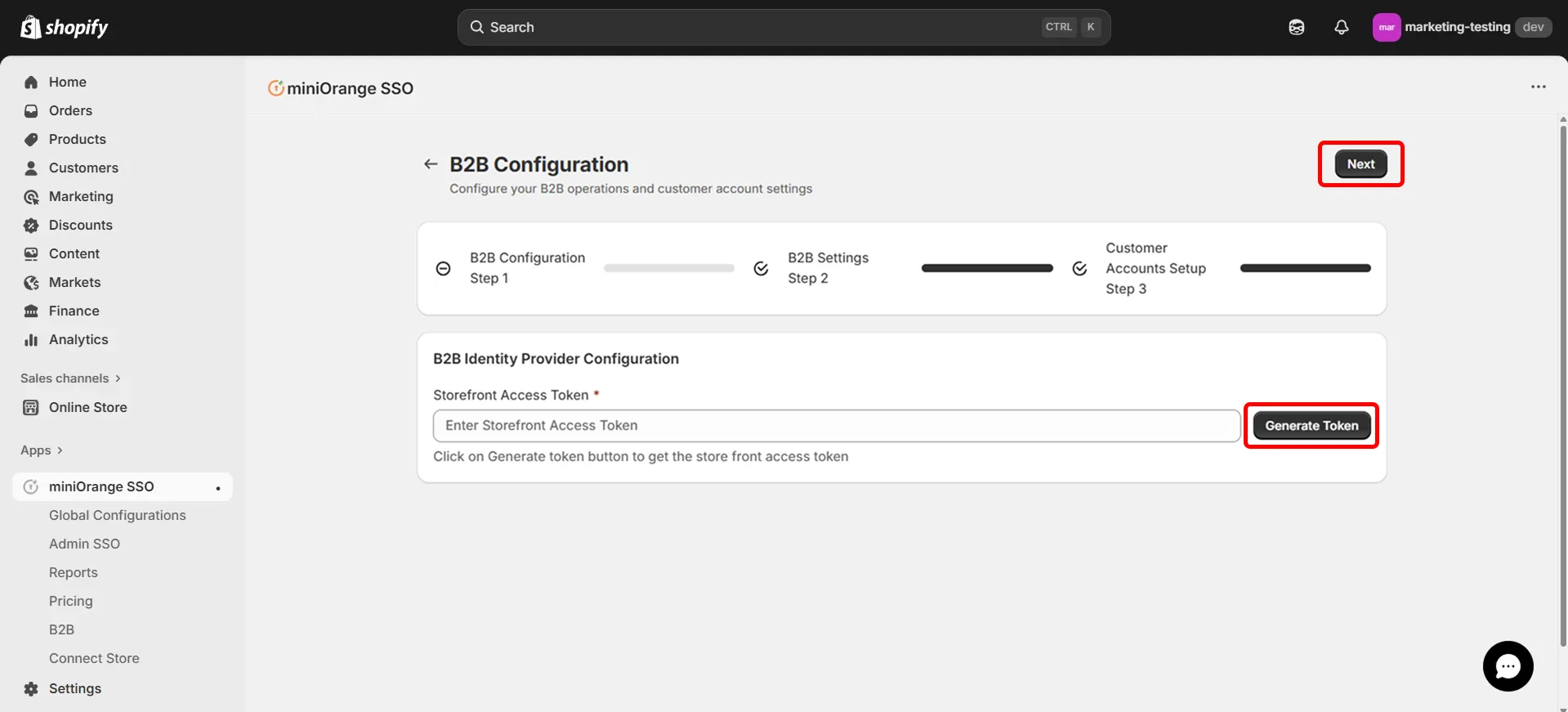Click "B2B Identity Provider Configuration" heading
1568x712 pixels.
[x=556, y=359]
